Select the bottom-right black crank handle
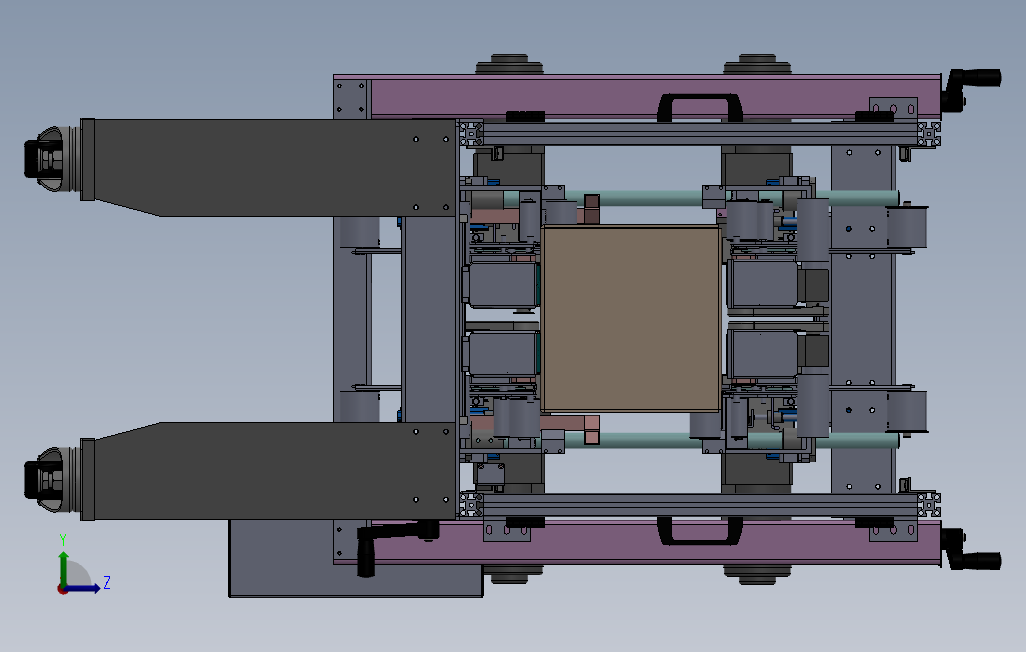1026x652 pixels. [x=971, y=551]
